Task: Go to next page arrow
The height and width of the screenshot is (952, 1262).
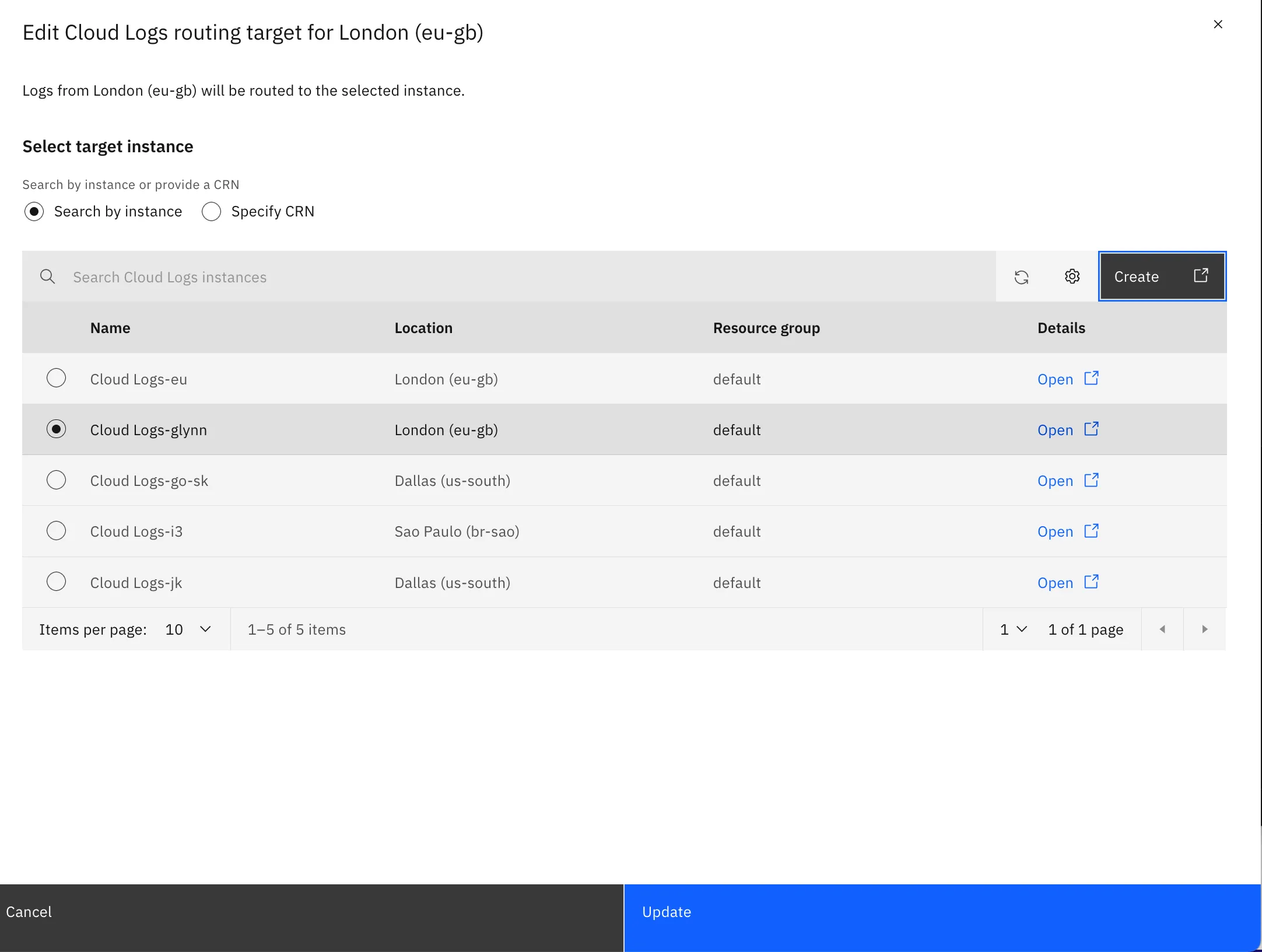Action: [1205, 629]
